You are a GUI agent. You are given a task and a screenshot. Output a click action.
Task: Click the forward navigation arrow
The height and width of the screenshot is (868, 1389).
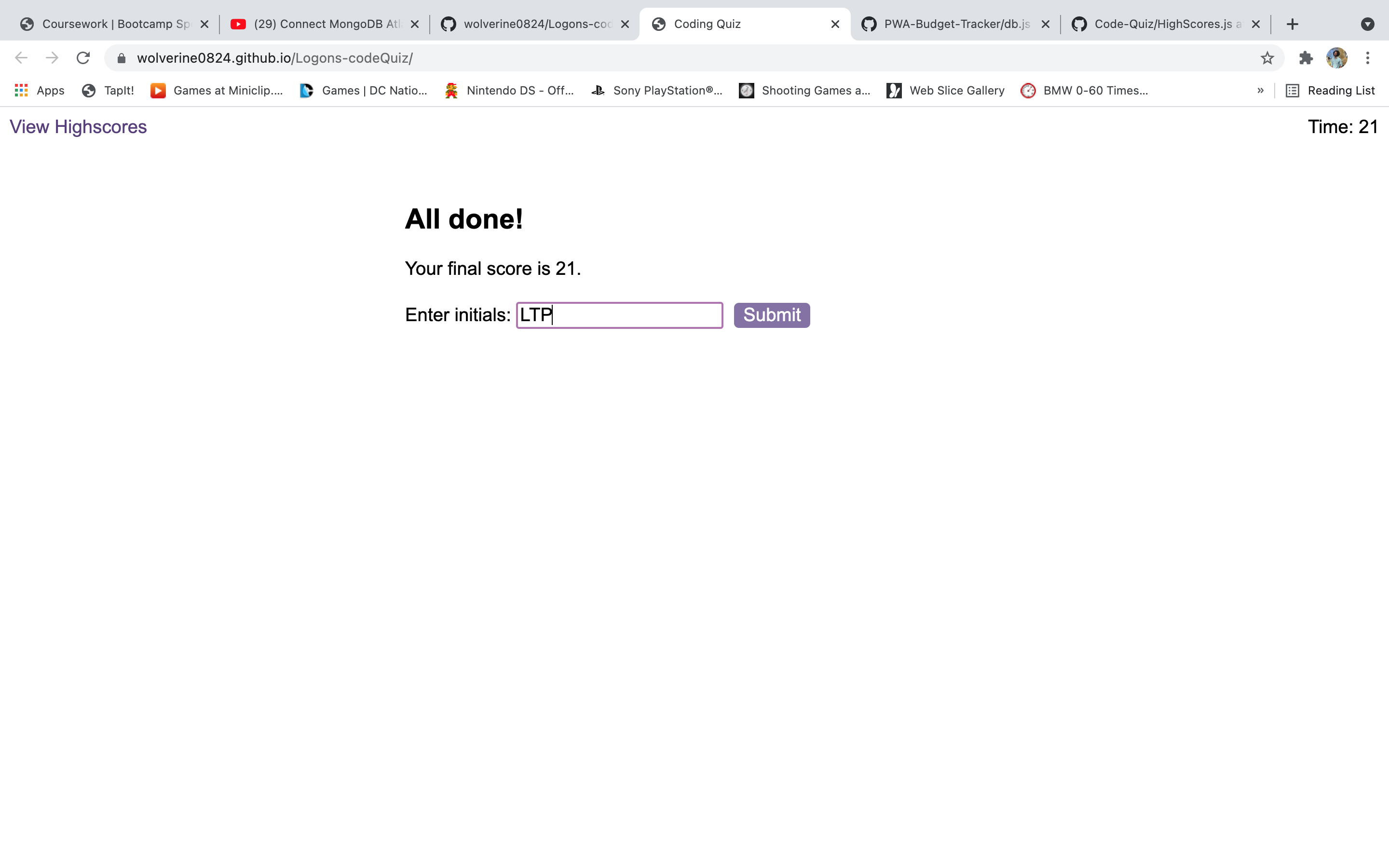pos(52,57)
